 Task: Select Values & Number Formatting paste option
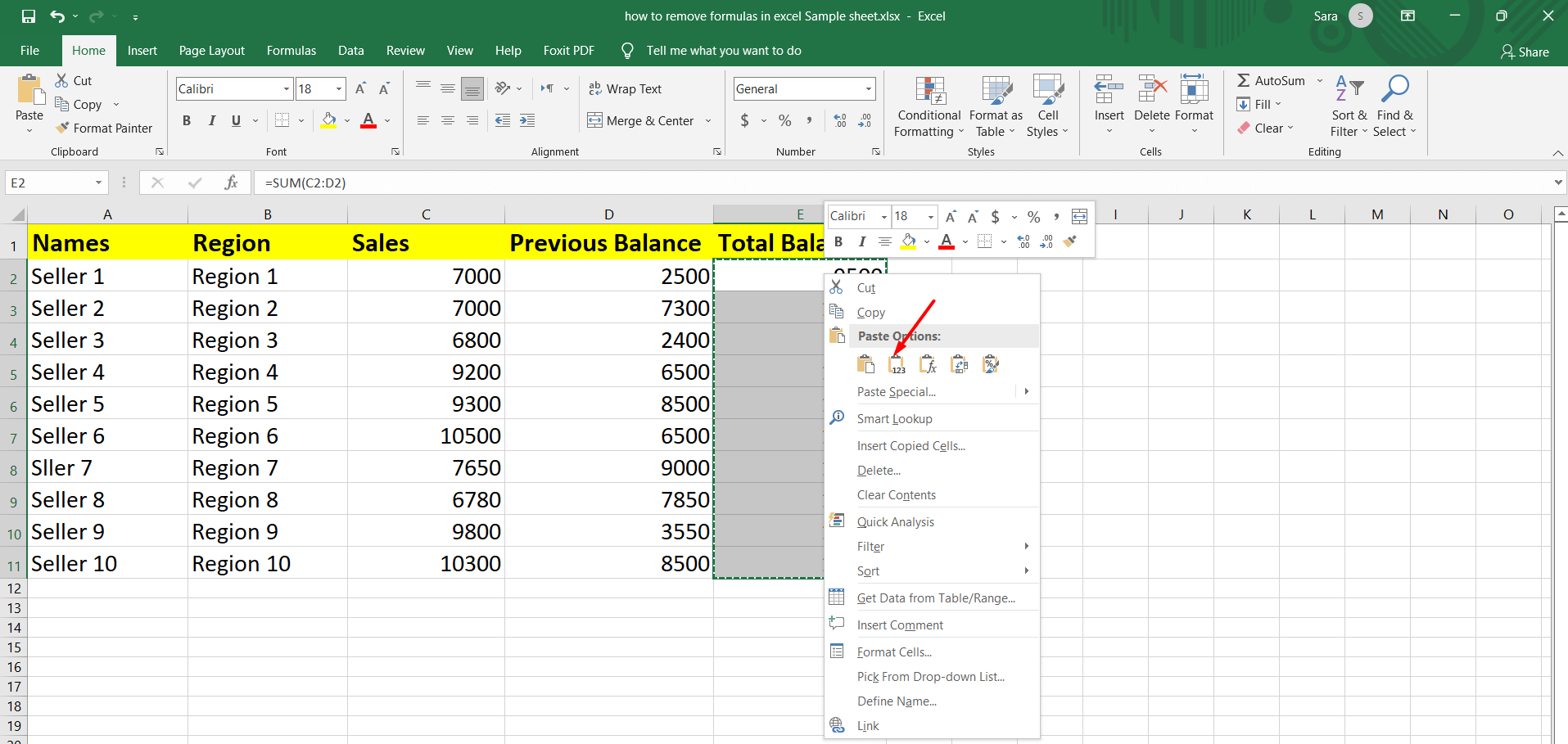click(990, 363)
